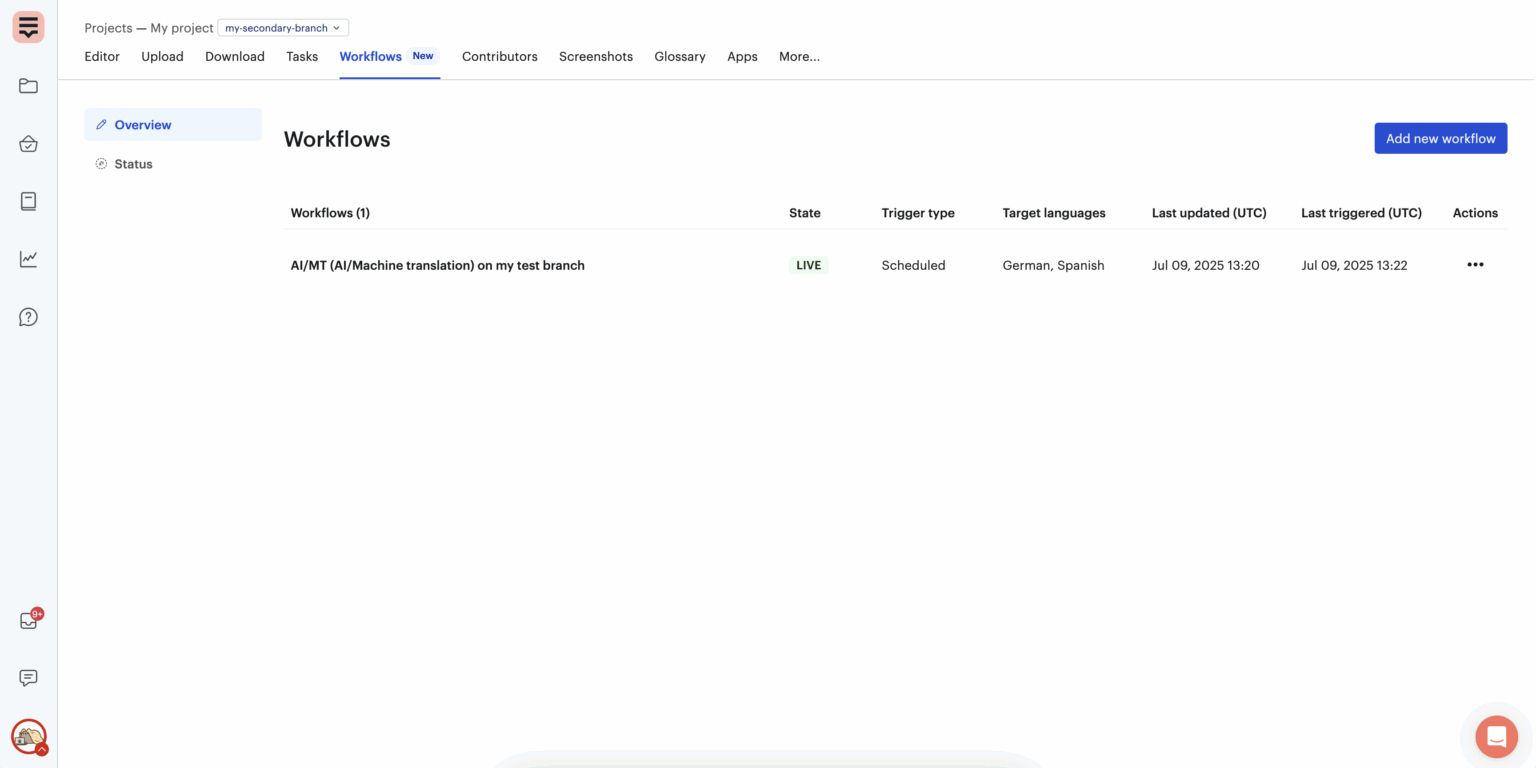1536x768 pixels.
Task: Click the State column header
Action: pyautogui.click(x=804, y=213)
